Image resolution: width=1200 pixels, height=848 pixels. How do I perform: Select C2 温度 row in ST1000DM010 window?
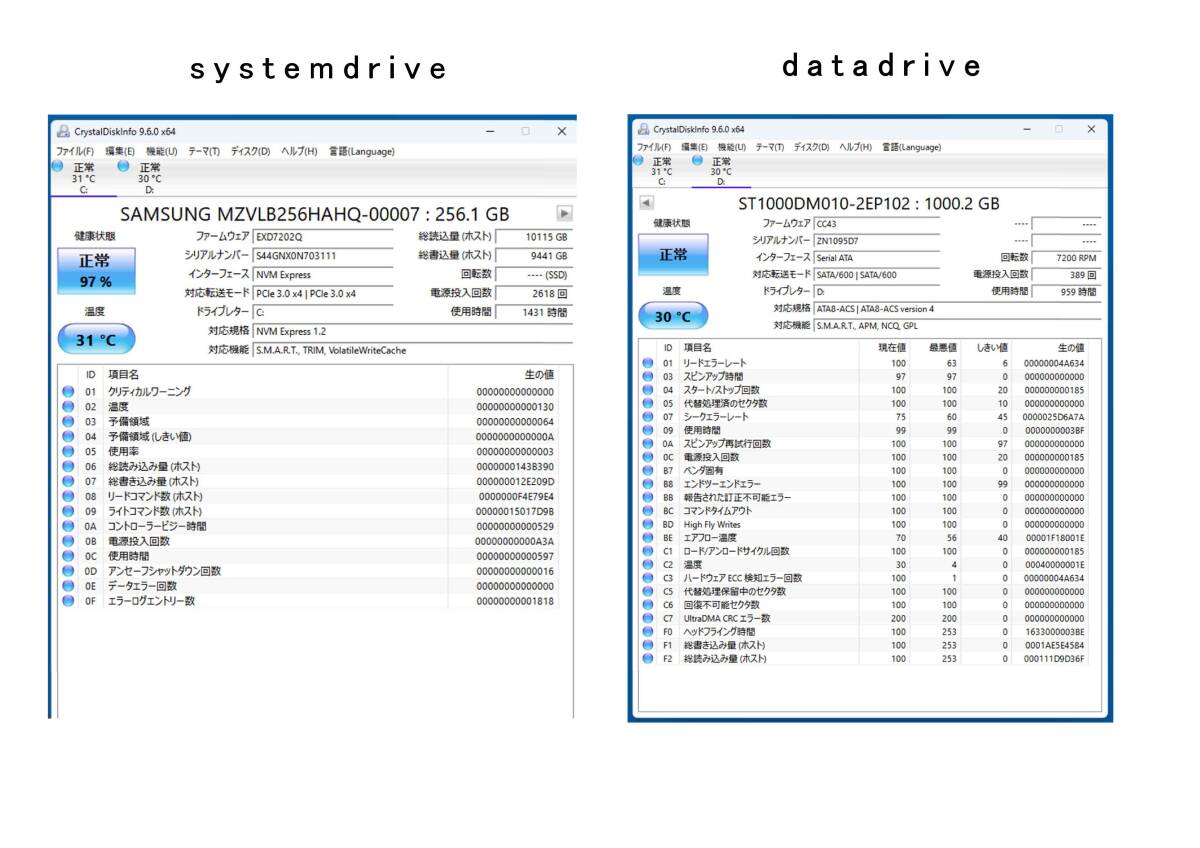(865, 565)
